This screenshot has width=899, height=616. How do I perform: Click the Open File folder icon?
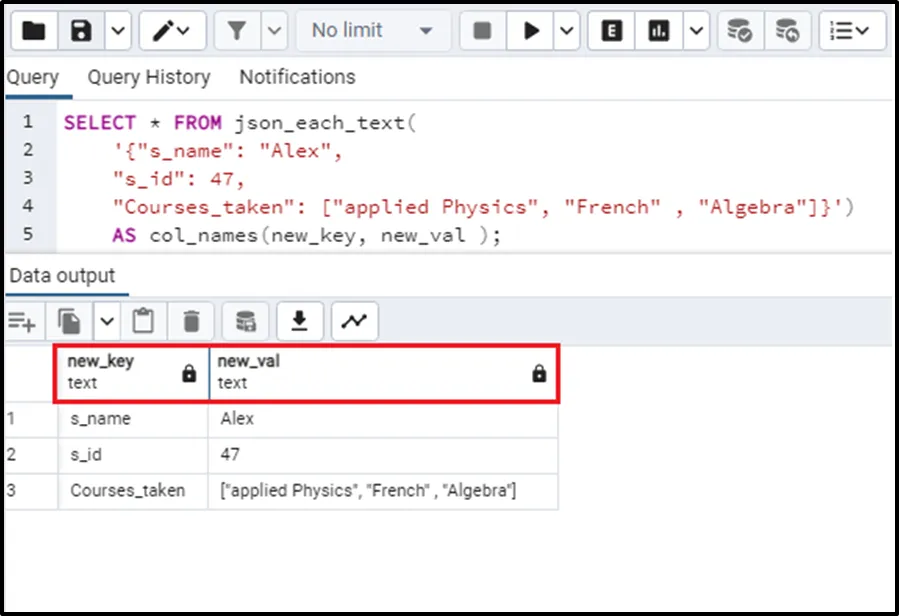pyautogui.click(x=34, y=31)
